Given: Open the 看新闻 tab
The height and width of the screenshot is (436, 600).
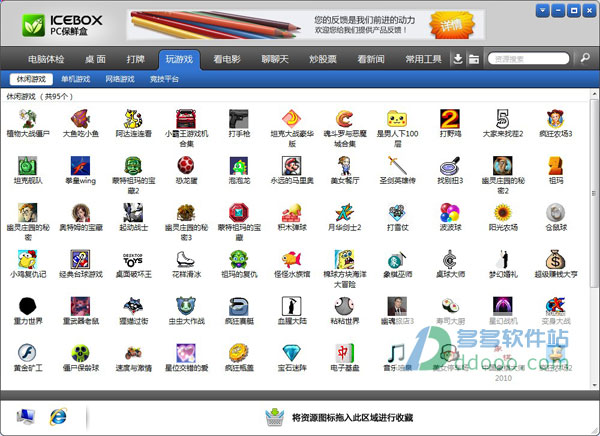Looking at the screenshot, I should (370, 59).
